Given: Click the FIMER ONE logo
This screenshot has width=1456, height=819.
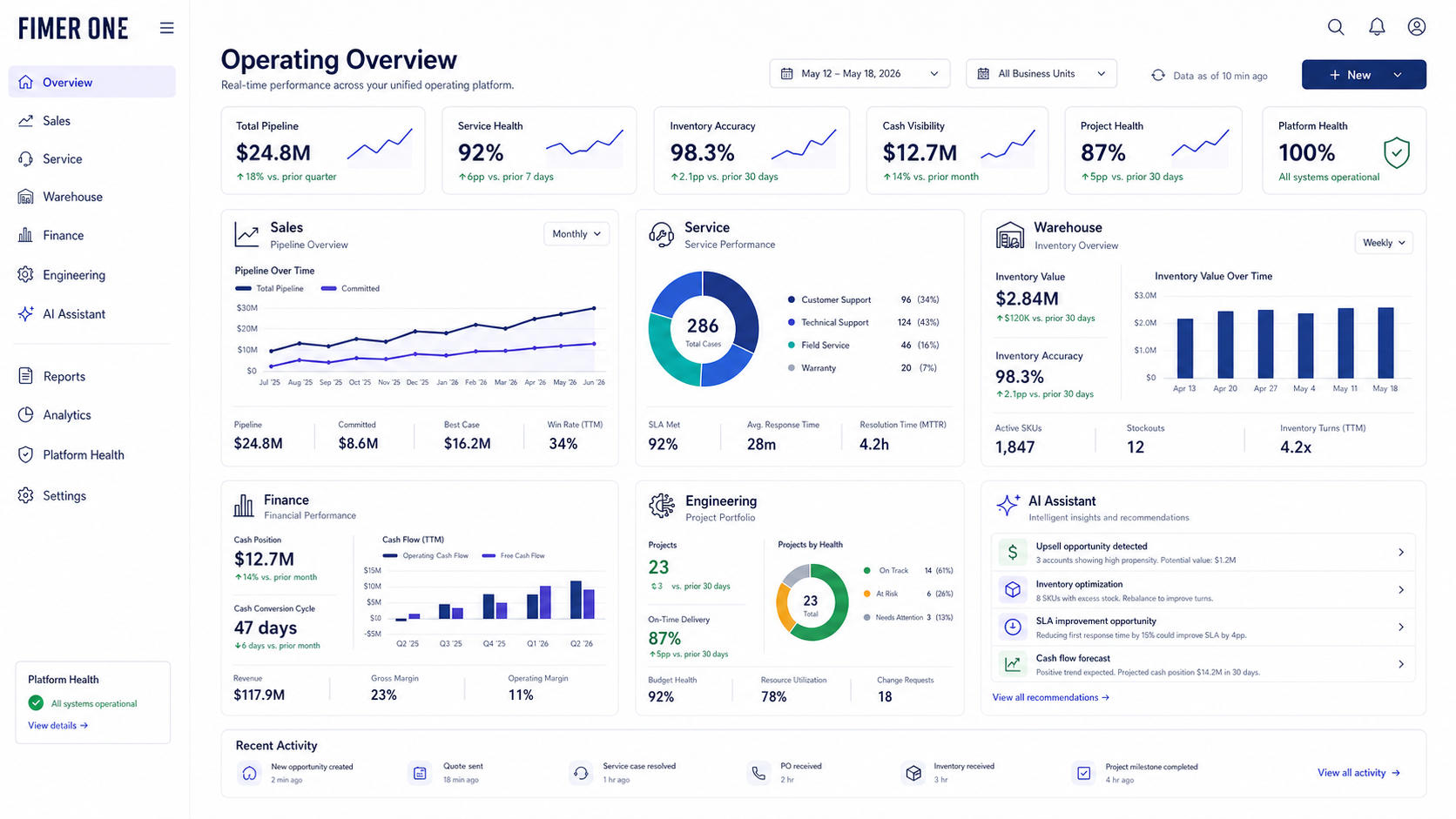Looking at the screenshot, I should click(73, 29).
